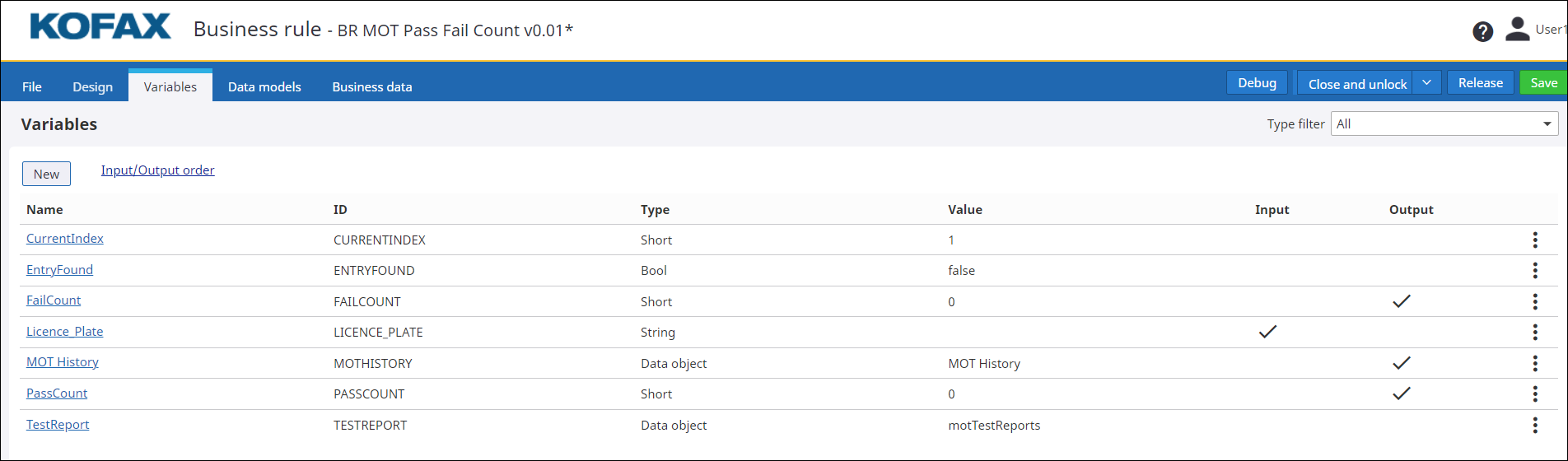Open the File menu
Viewport: 1568px width, 461px height.
click(x=32, y=86)
